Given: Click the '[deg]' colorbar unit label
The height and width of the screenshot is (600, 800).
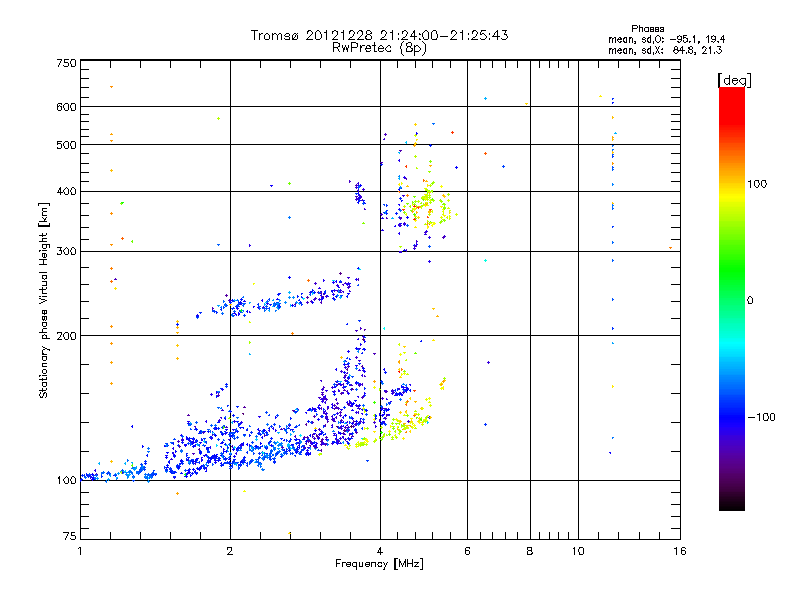Looking at the screenshot, I should 734,80.
